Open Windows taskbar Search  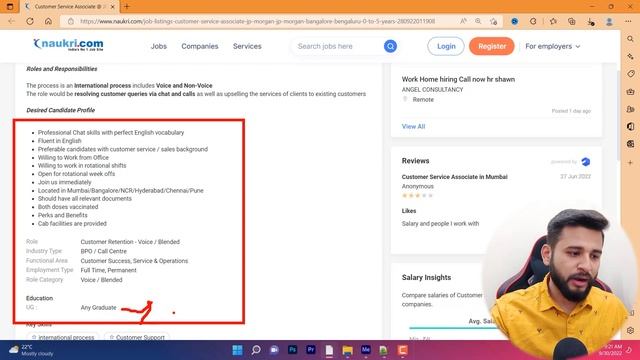[x=256, y=350]
